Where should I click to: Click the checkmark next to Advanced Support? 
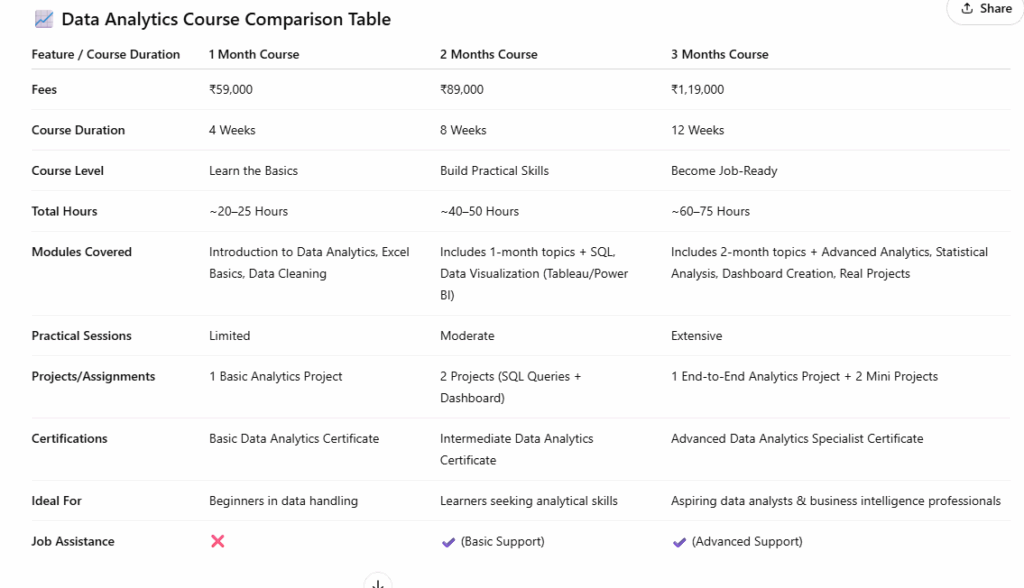(x=679, y=541)
